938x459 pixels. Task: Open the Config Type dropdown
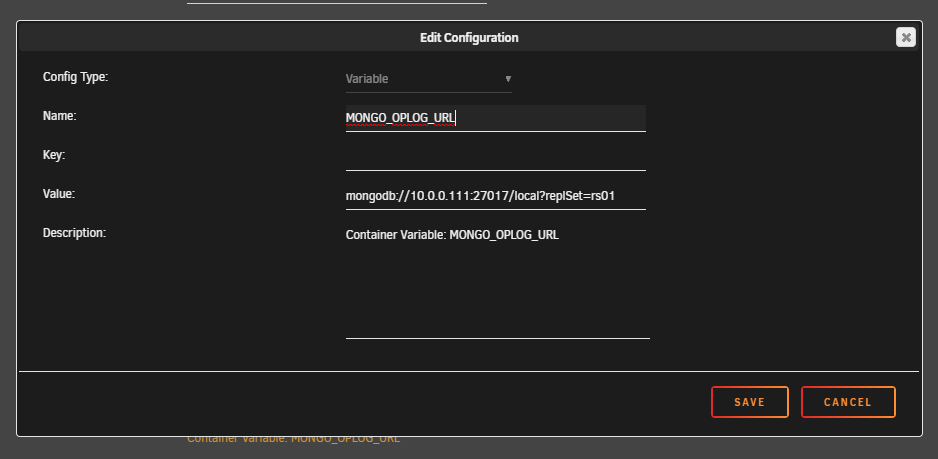click(x=429, y=79)
